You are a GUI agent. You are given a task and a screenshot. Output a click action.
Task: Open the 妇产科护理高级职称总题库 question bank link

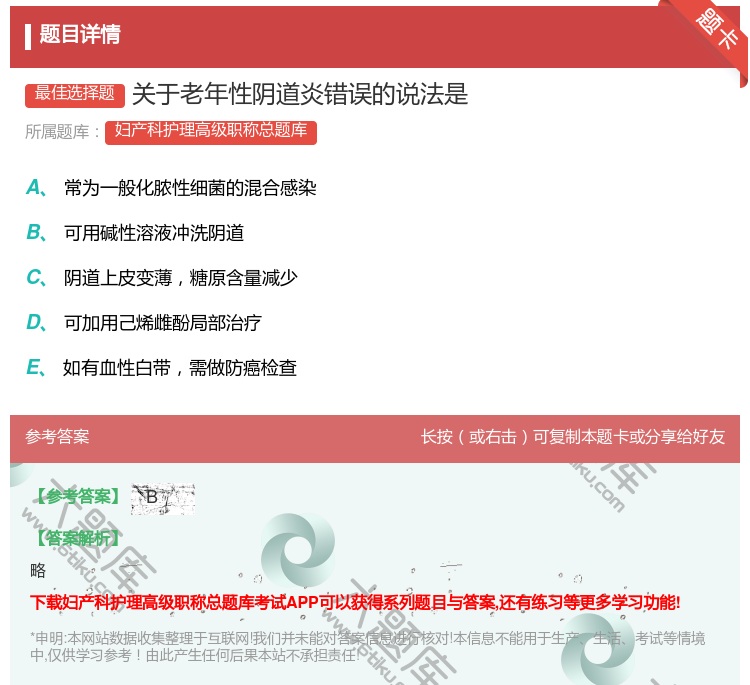(211, 131)
